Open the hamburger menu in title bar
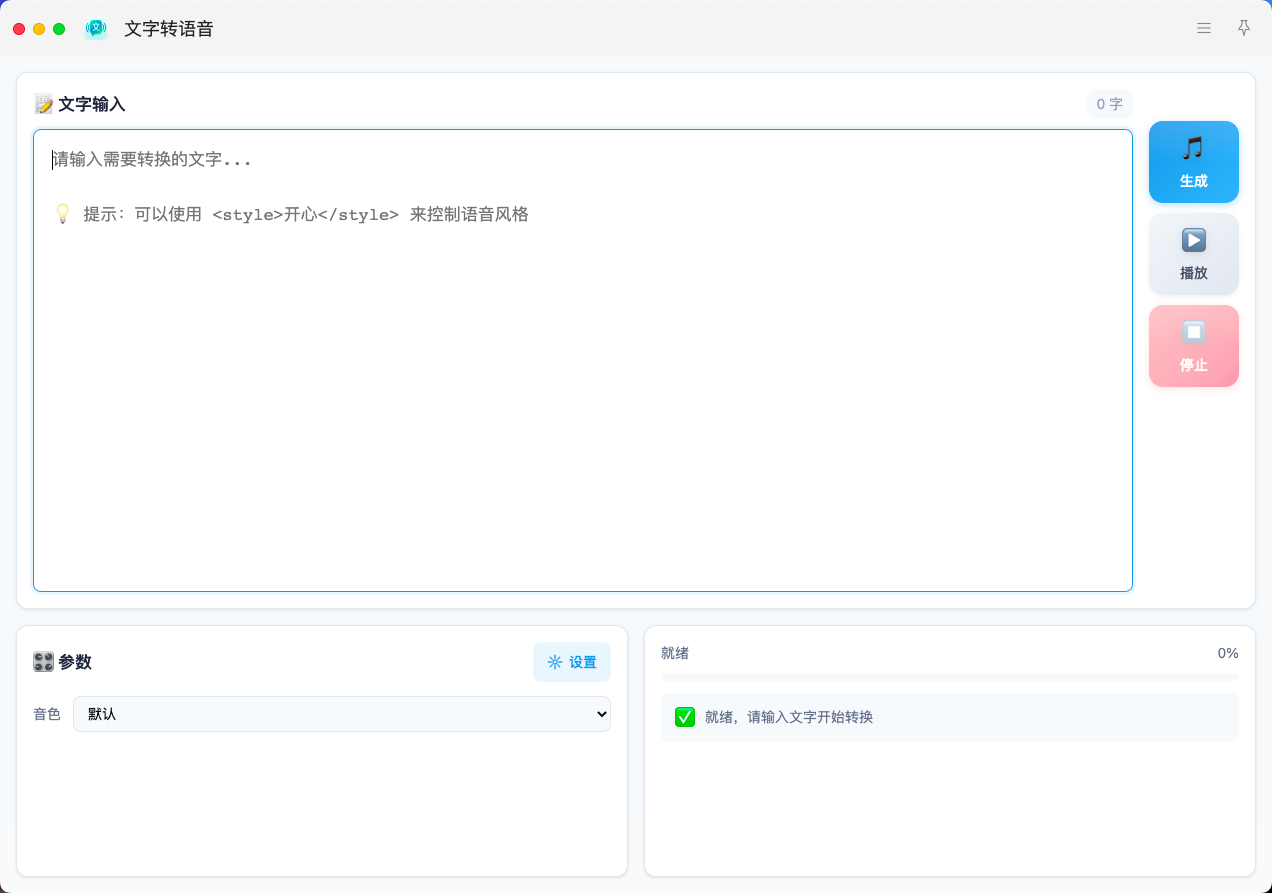 point(1204,28)
